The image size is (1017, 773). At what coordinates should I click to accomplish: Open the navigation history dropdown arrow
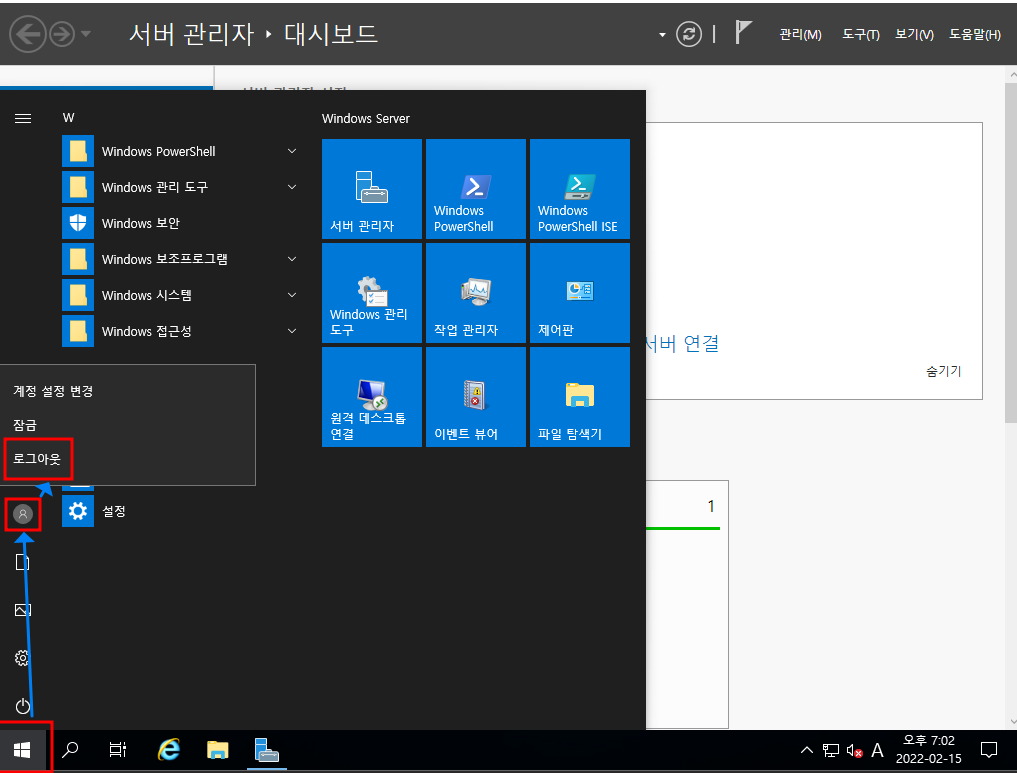[86, 34]
